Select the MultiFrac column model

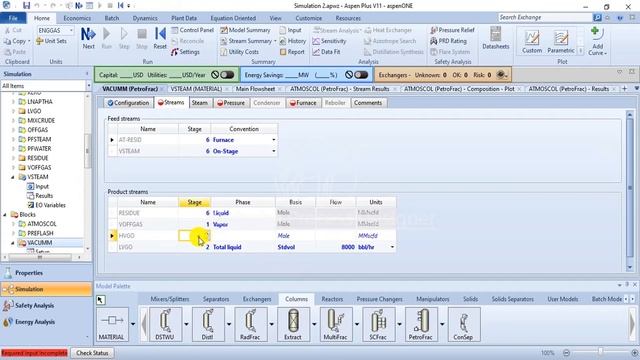(335, 324)
